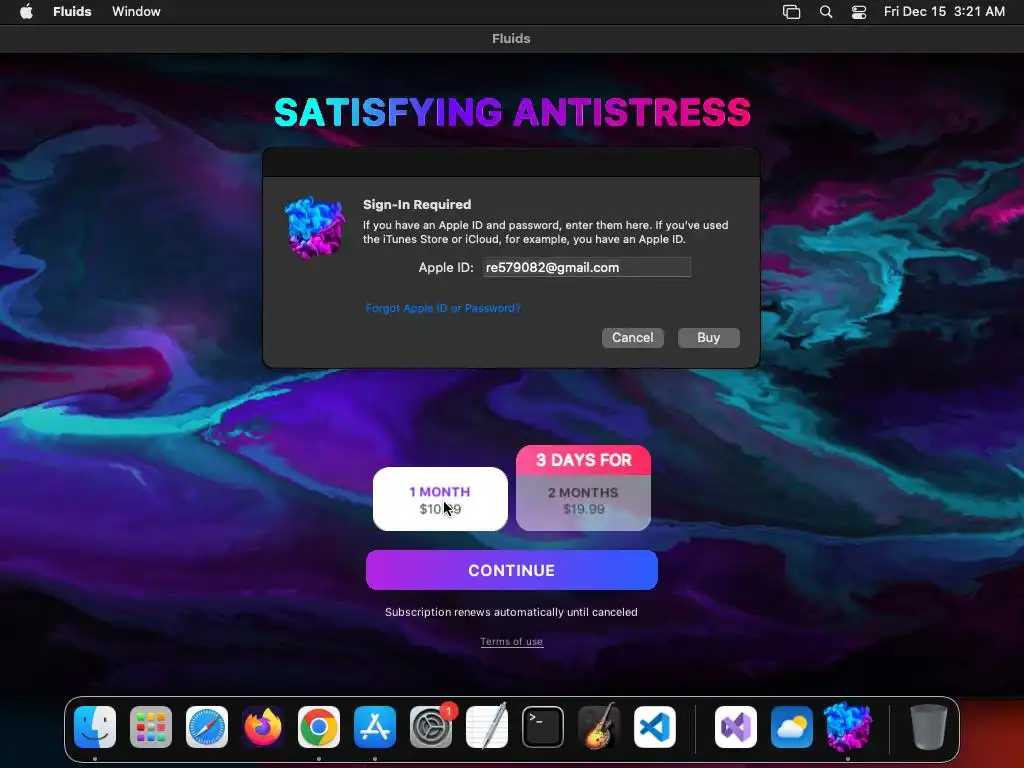Open Control Center in the menu bar

click(859, 12)
